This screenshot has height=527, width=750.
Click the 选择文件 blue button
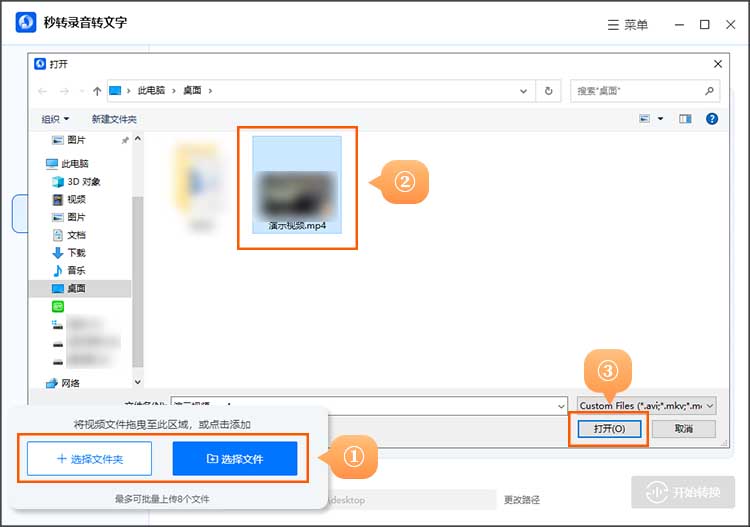click(235, 459)
